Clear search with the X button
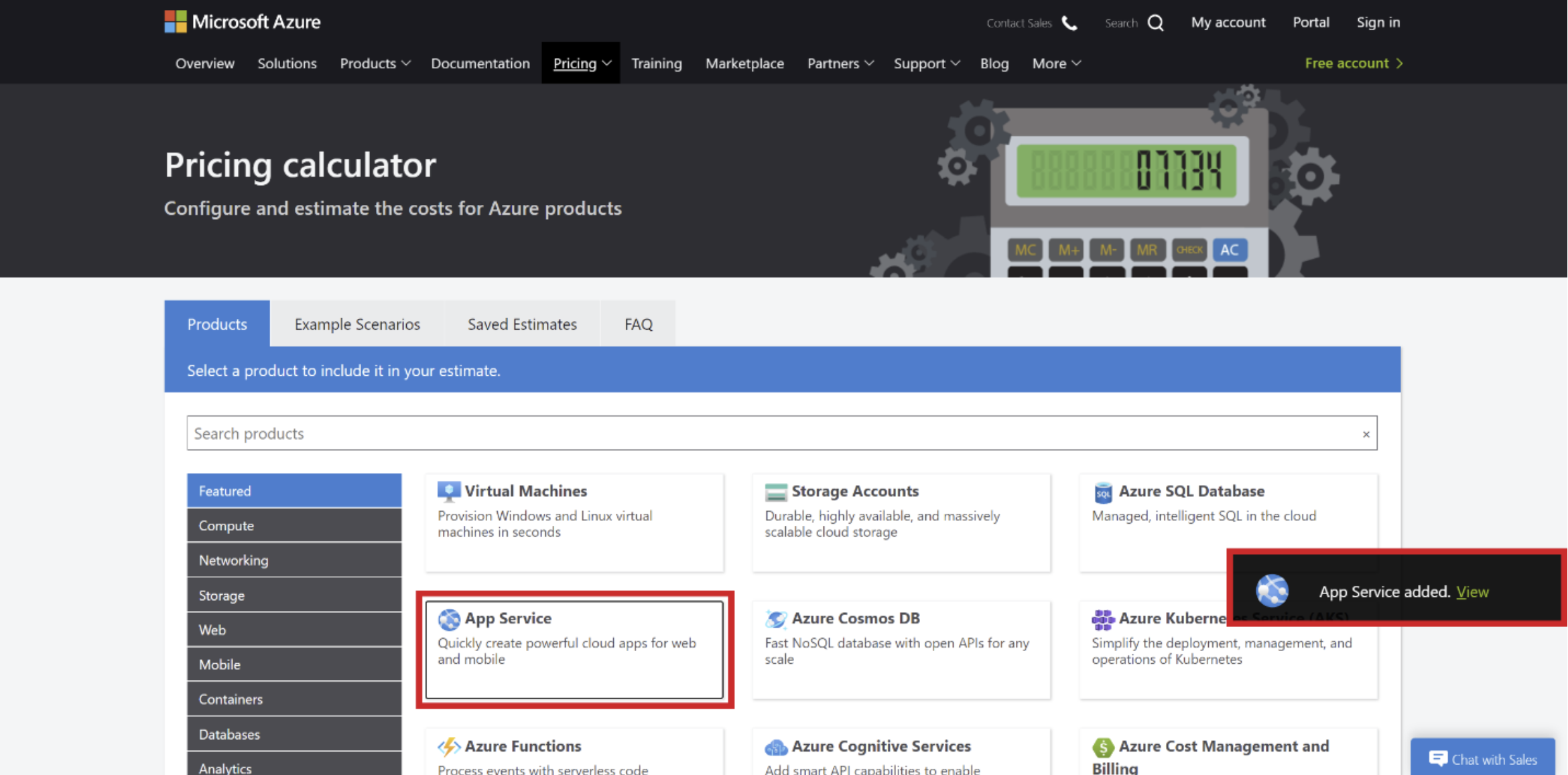 pyautogui.click(x=1366, y=434)
